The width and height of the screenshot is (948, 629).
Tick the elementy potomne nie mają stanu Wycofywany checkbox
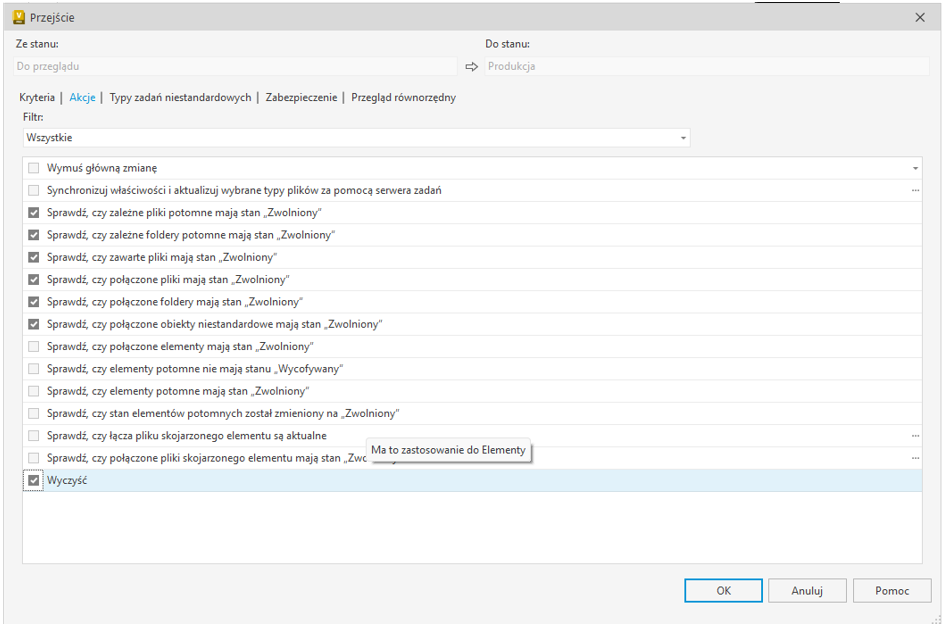click(34, 369)
